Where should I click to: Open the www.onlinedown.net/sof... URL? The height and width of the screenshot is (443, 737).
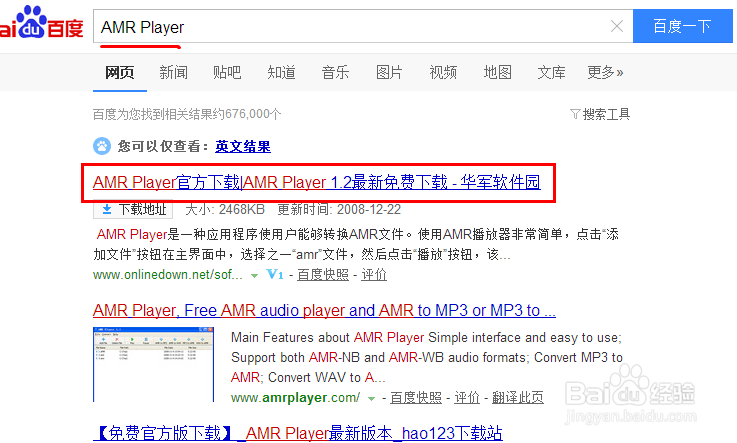[x=168, y=274]
